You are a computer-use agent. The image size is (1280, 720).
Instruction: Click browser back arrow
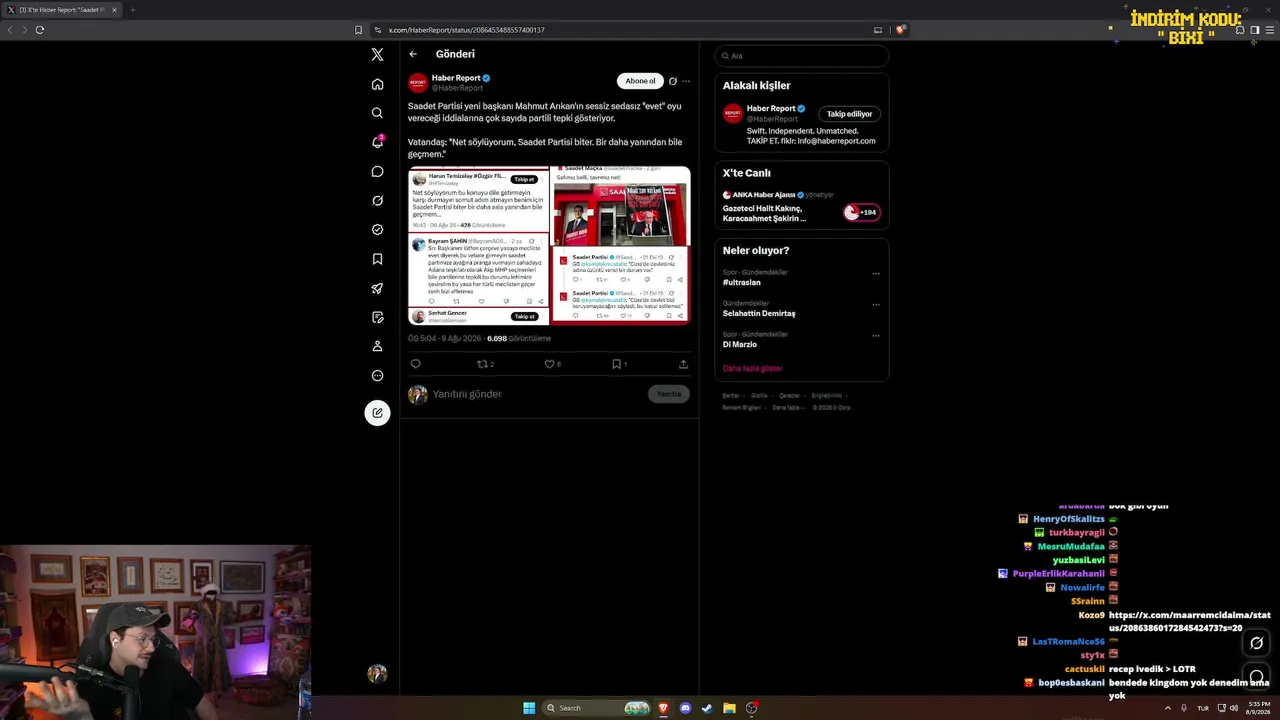click(10, 30)
